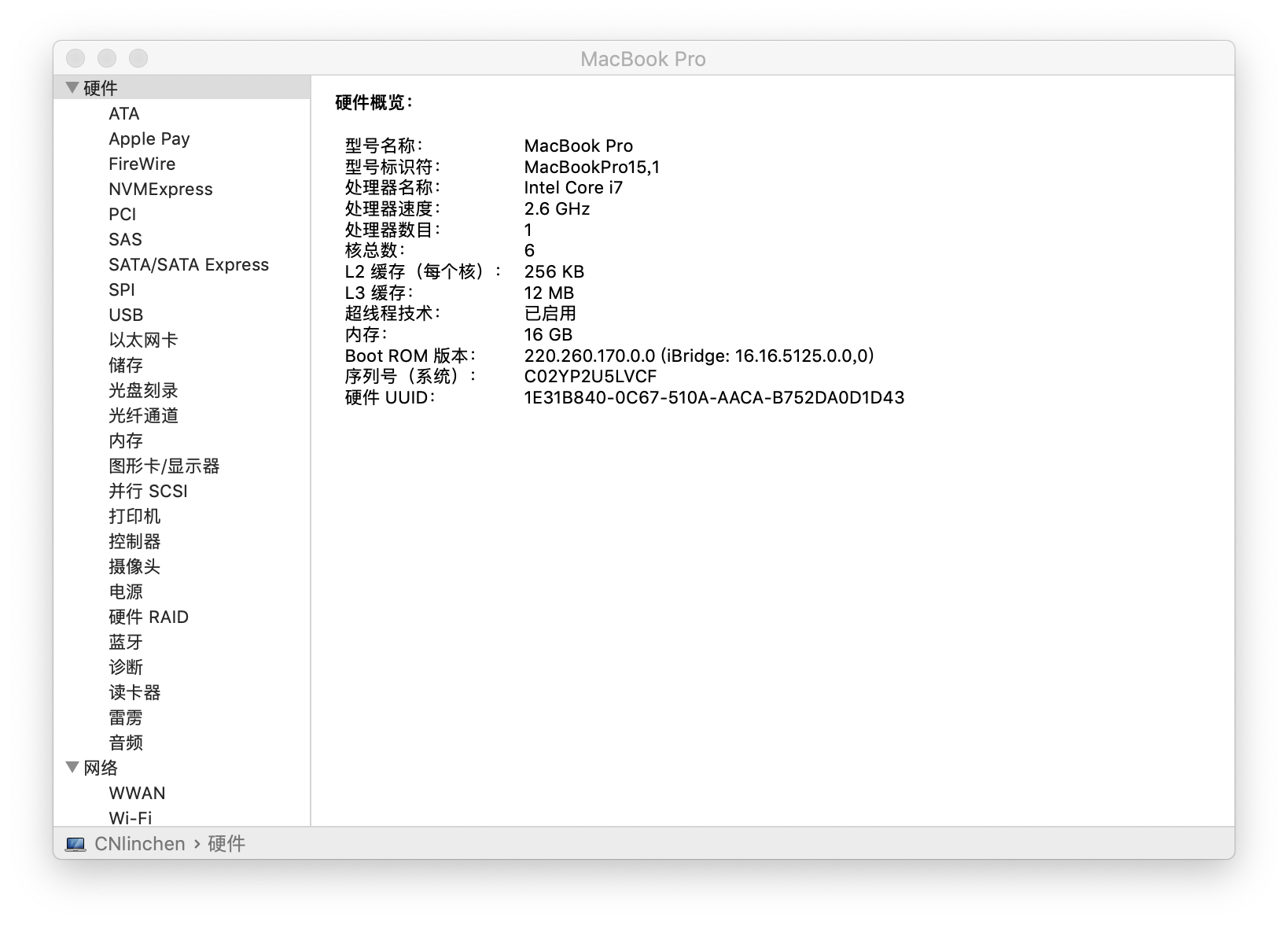Image resolution: width=1288 pixels, height=925 pixels.
Task: Click the 超线程技术 label
Action: pos(392,313)
